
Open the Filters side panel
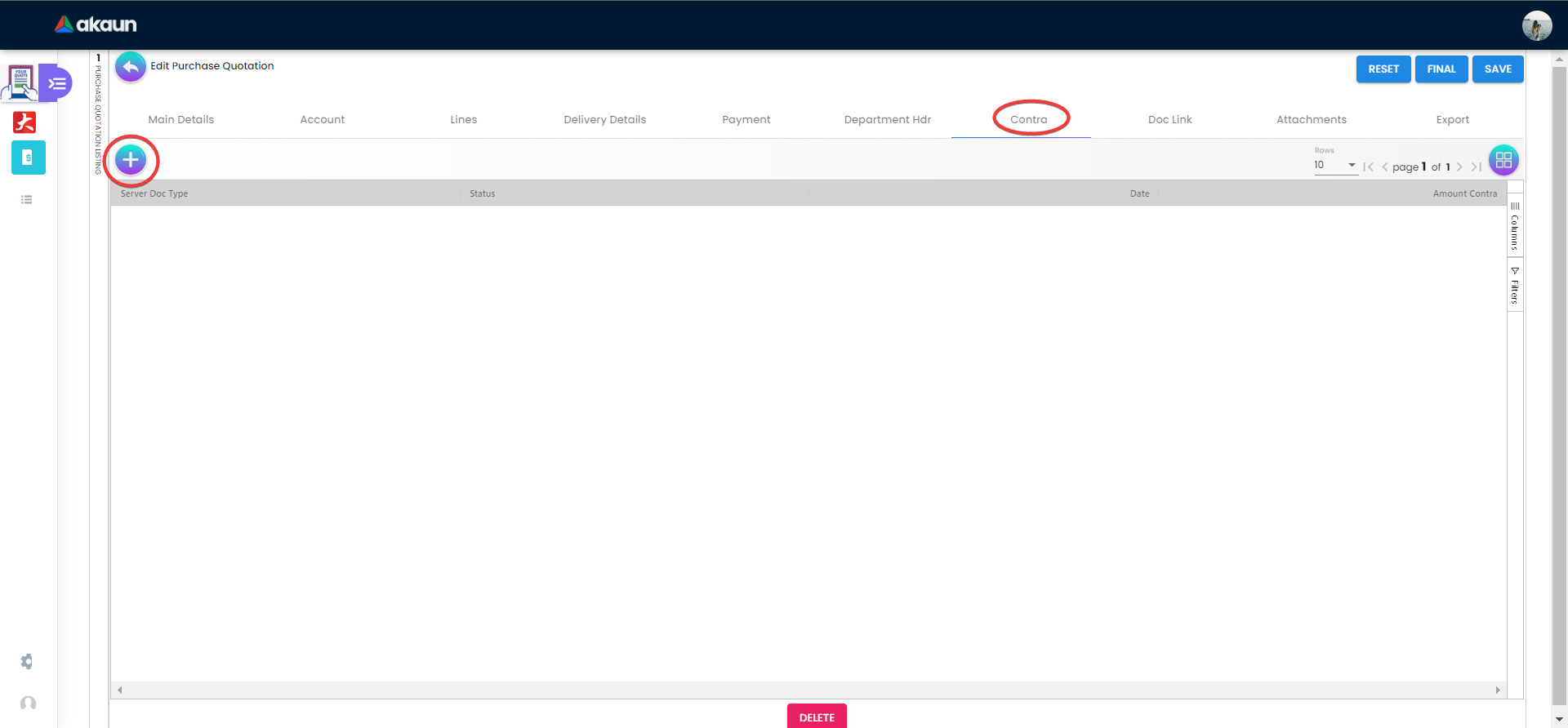1515,286
